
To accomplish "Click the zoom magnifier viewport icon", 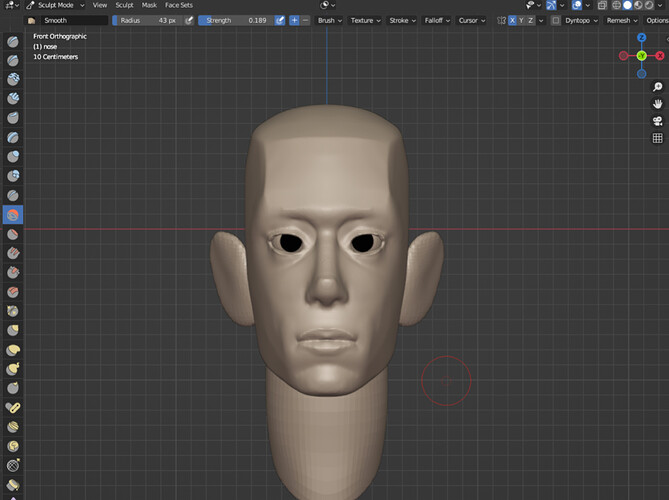I will [657, 87].
